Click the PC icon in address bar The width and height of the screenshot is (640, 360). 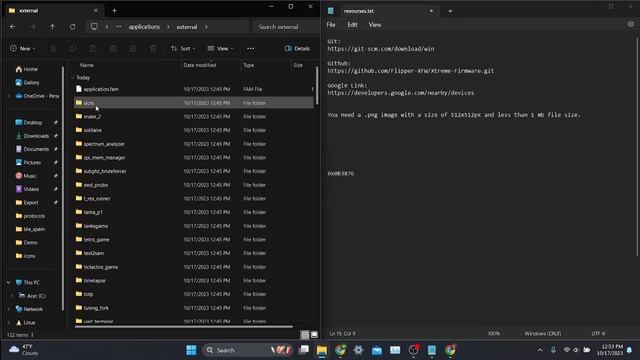(94, 27)
